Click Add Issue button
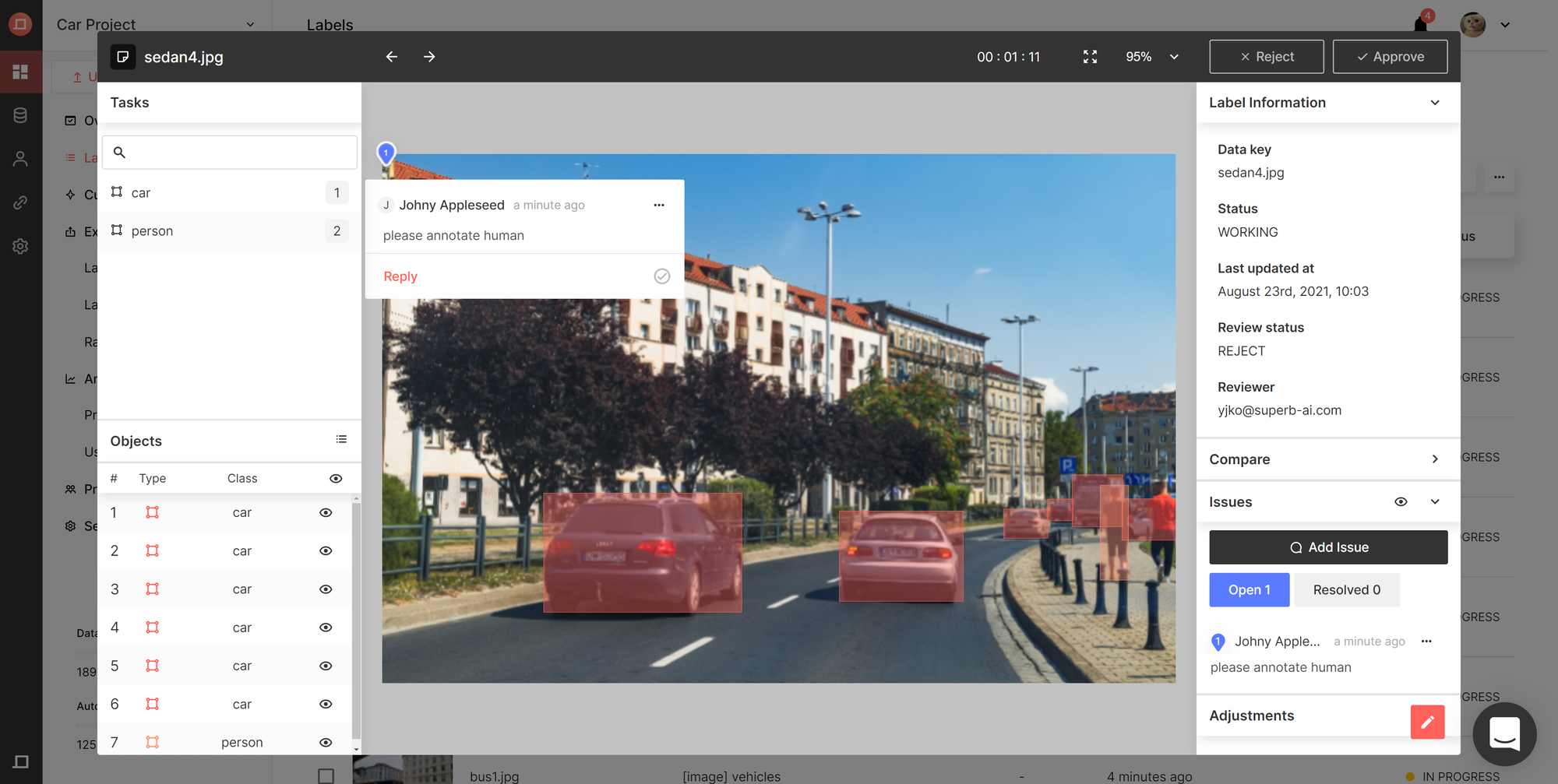Viewport: 1558px width, 784px height. (x=1328, y=547)
